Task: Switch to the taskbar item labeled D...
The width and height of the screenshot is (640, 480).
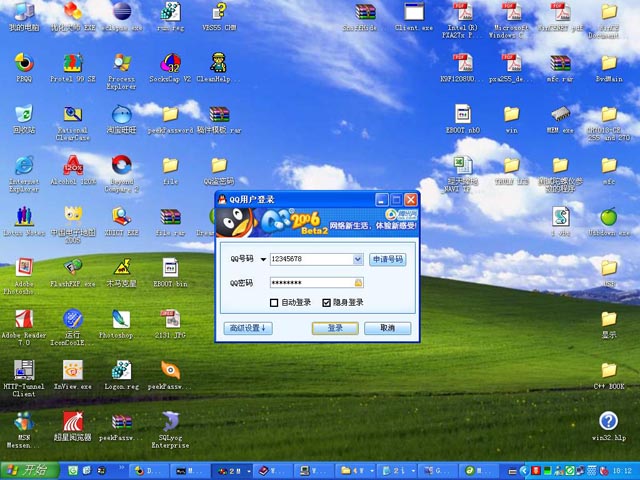Action: coord(149,471)
